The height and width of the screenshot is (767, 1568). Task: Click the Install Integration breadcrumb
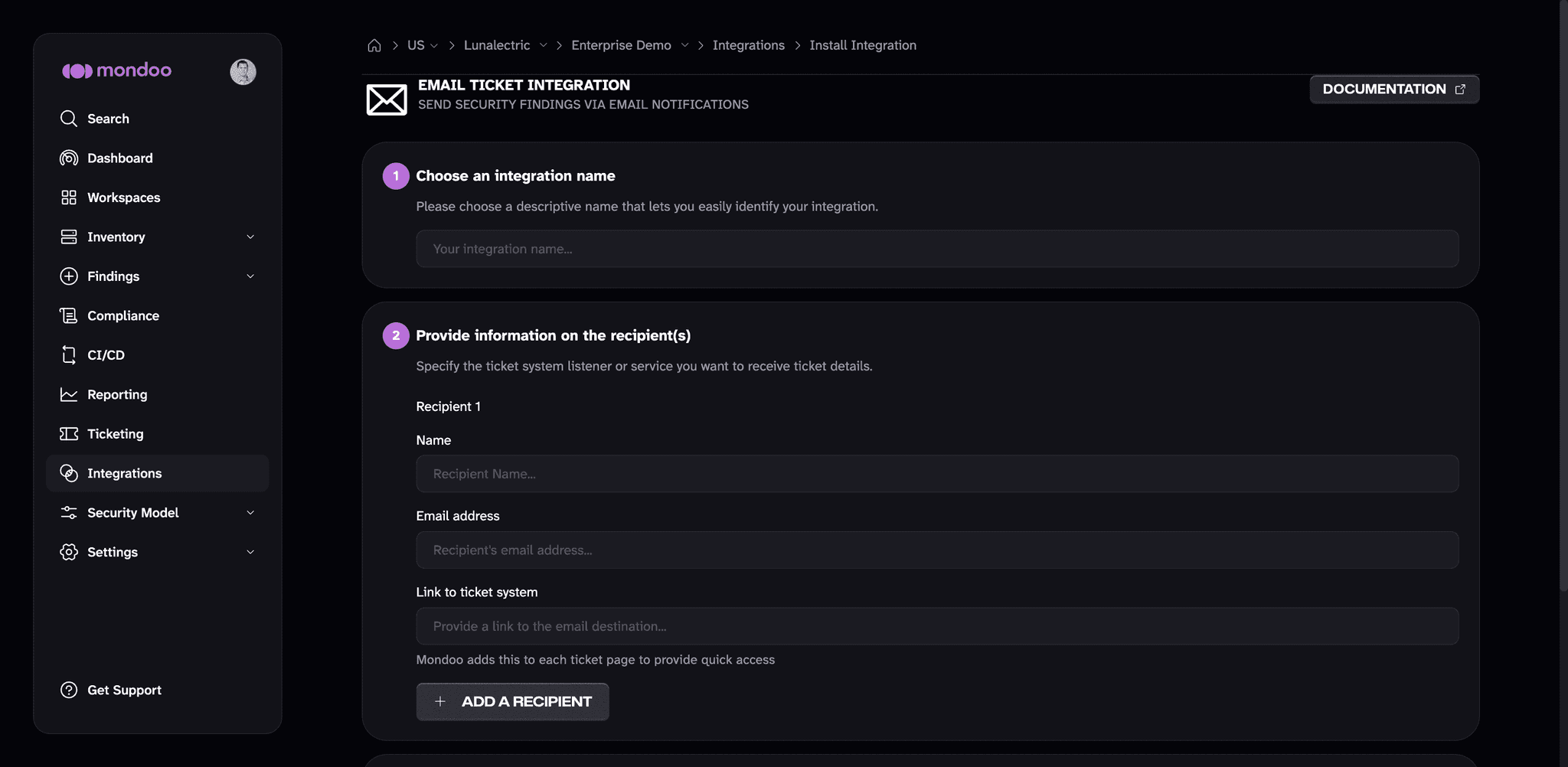[863, 45]
